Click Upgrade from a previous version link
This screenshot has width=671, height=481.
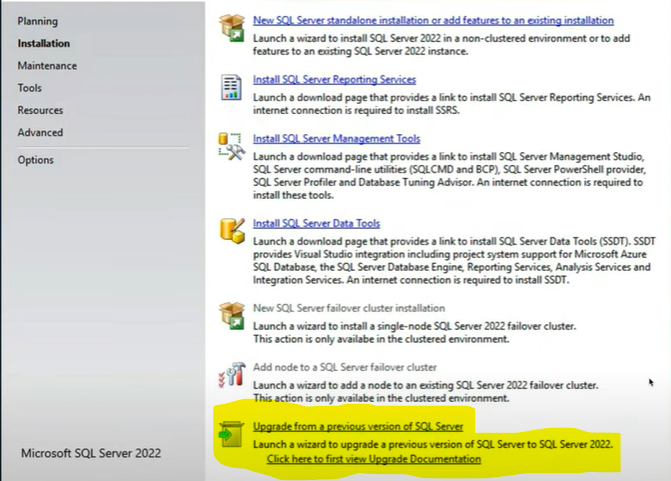(x=358, y=426)
